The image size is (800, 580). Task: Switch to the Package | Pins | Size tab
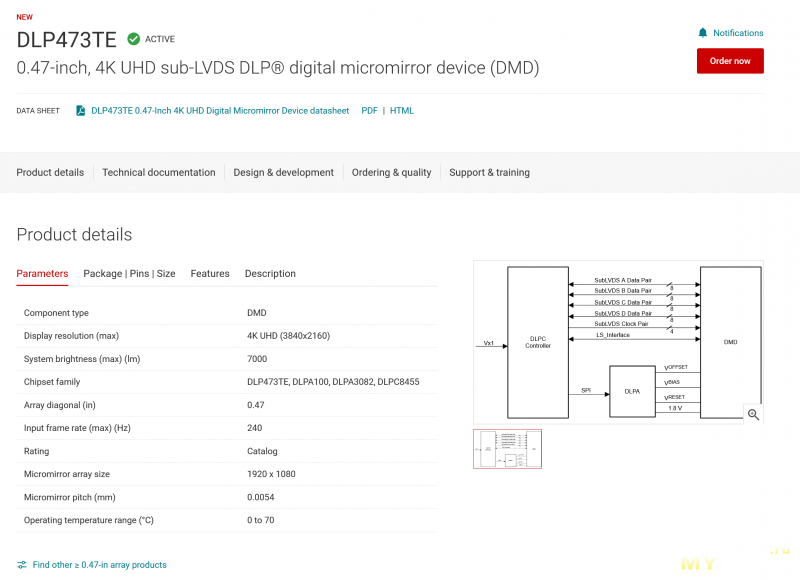pos(129,273)
